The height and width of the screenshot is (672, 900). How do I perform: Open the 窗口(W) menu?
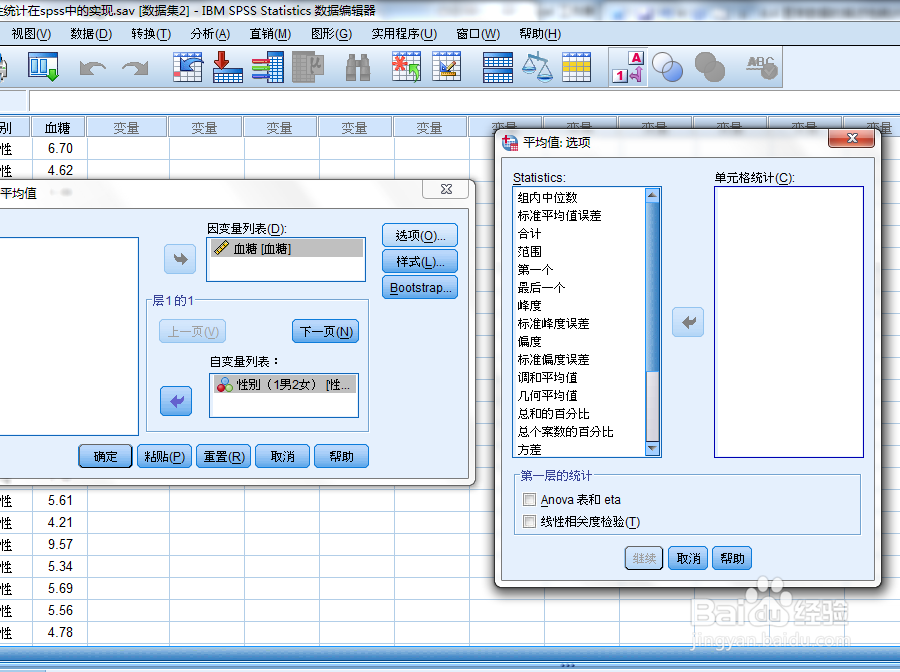tap(478, 34)
